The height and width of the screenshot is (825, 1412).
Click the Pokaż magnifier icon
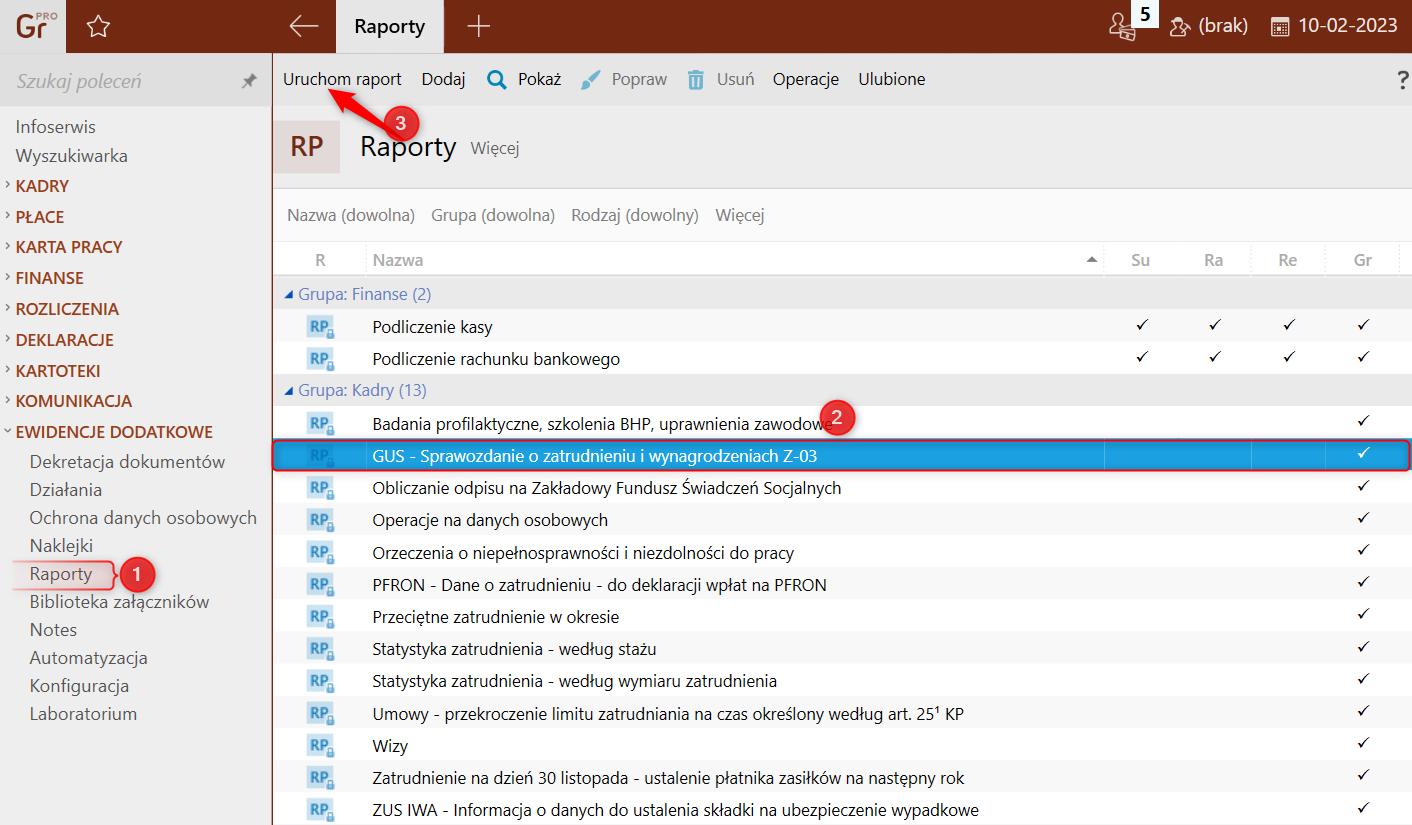point(497,80)
